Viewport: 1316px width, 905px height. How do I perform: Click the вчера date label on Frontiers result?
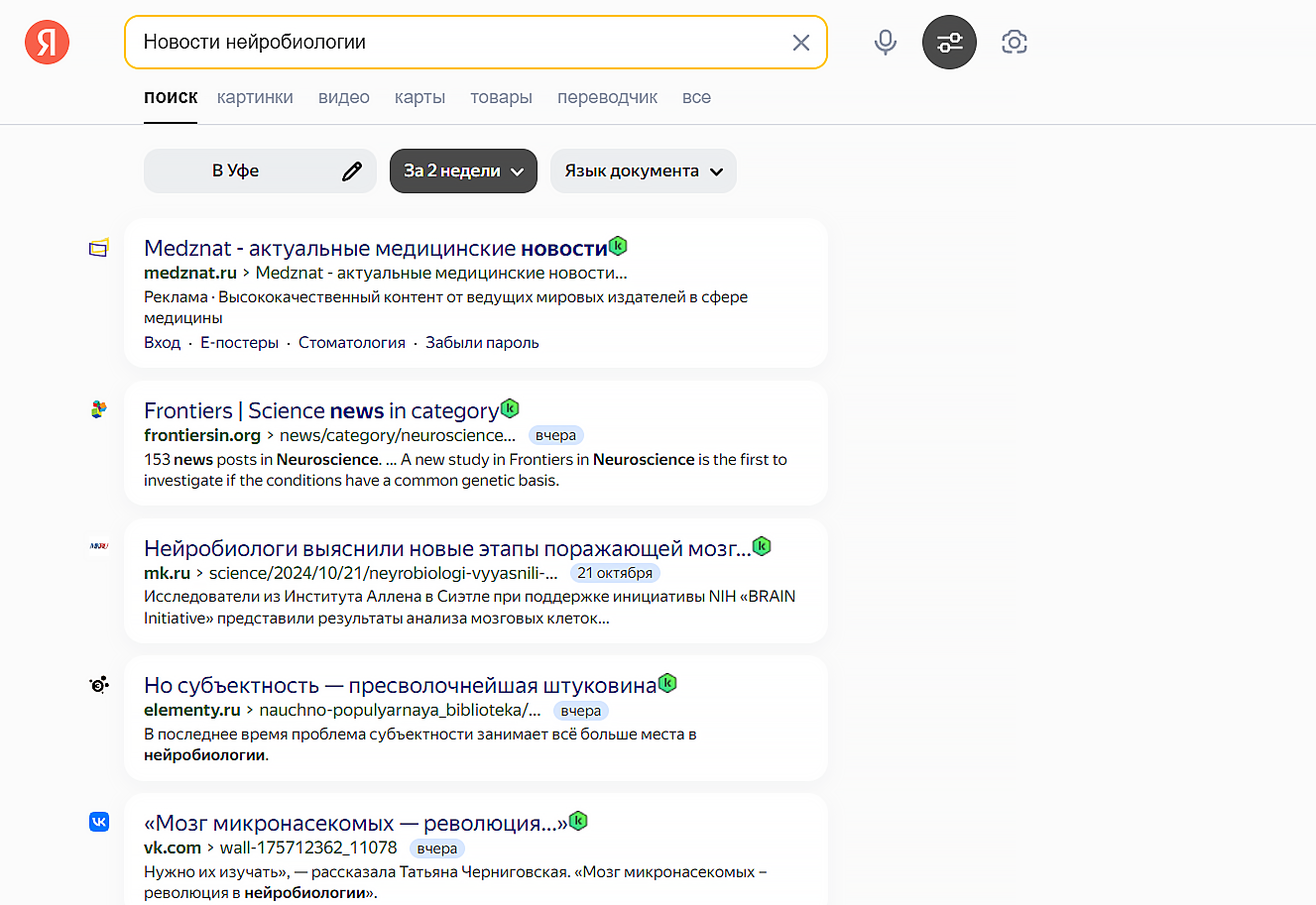click(555, 435)
